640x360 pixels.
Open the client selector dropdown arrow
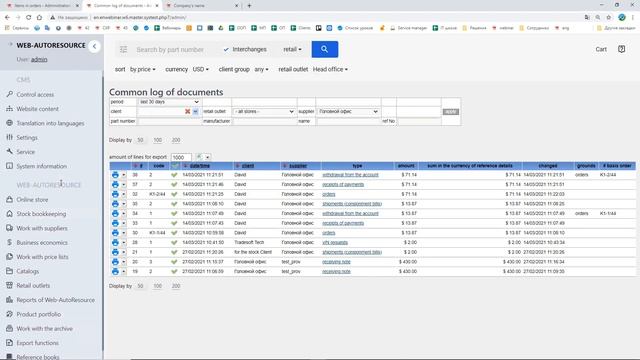coord(196,111)
